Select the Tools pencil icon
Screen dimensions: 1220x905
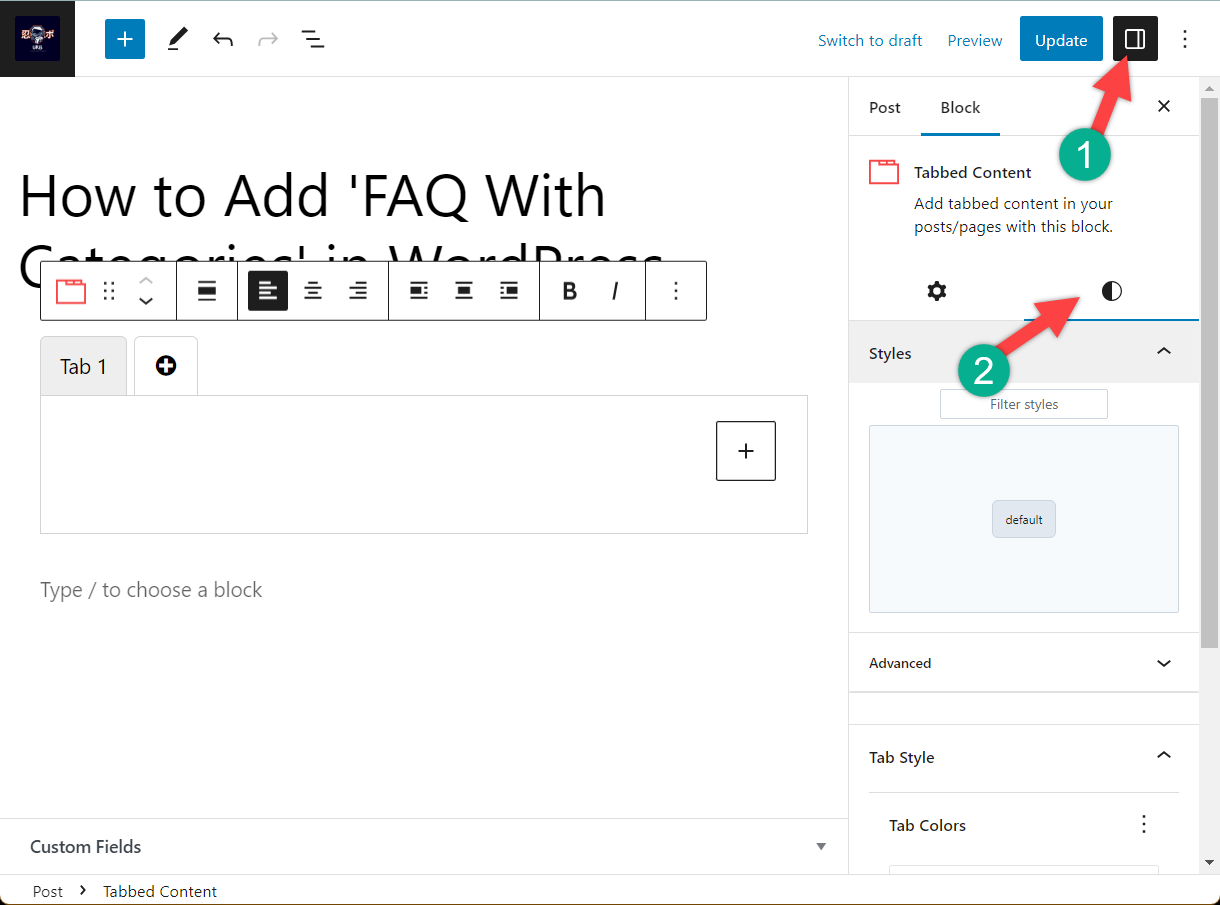pos(177,39)
